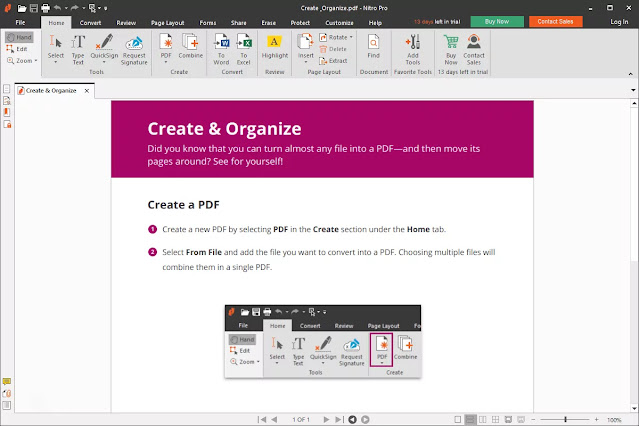Enable single page view mode
639x426 pixels.
pos(458,419)
